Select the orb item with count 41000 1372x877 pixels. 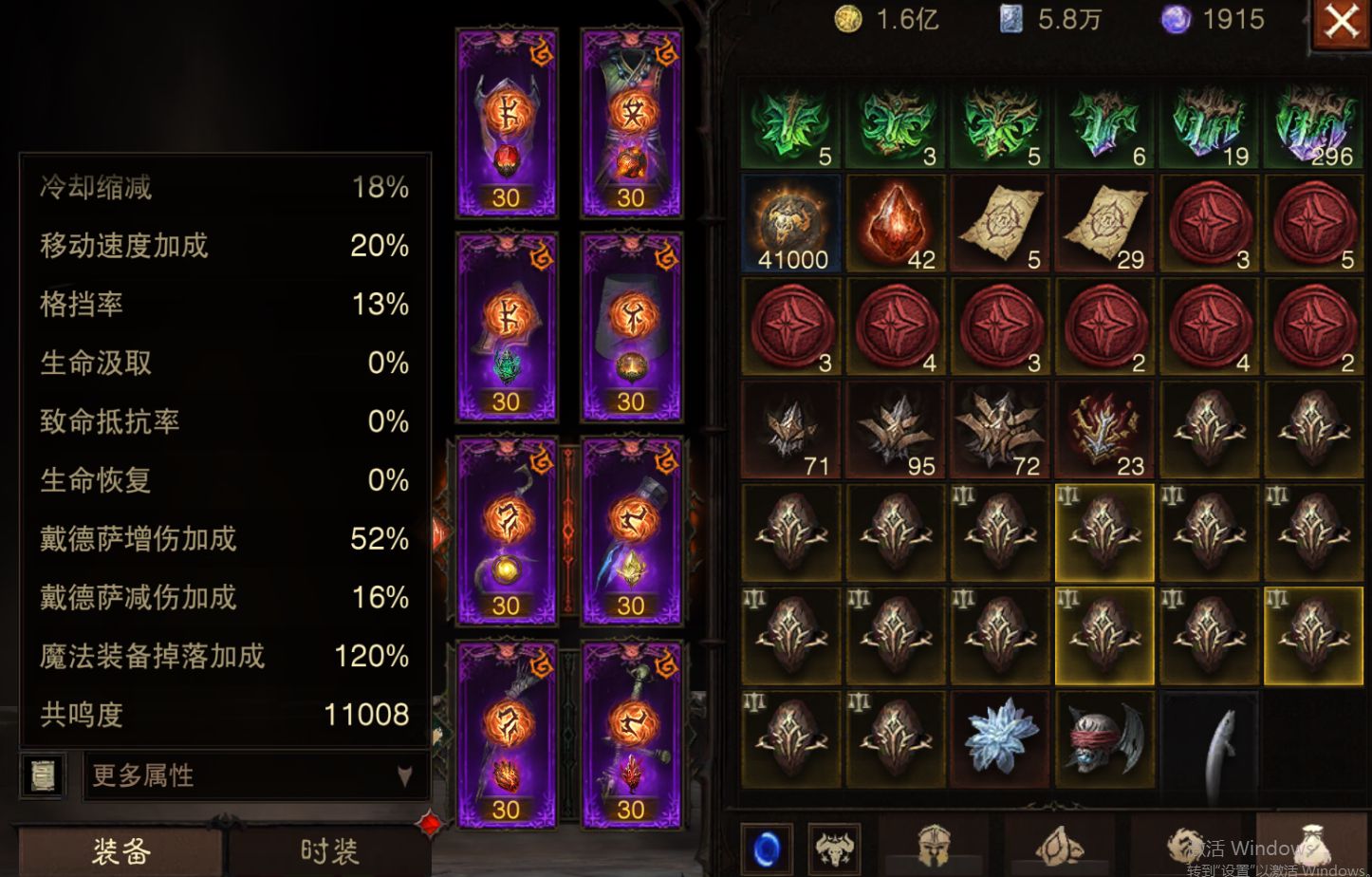[792, 224]
